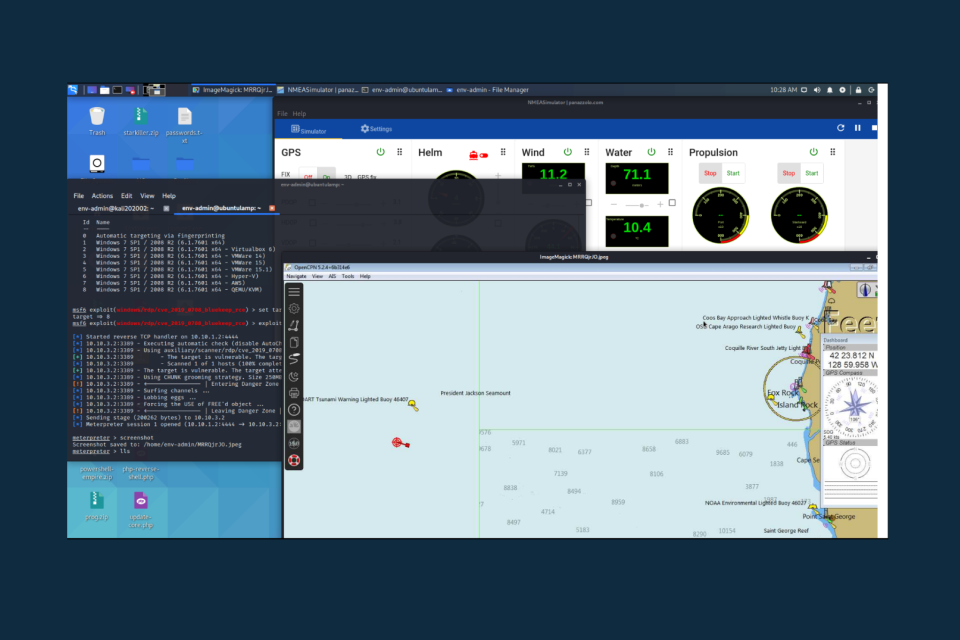Switch to the Settings tab in NMEASimulator

point(377,129)
